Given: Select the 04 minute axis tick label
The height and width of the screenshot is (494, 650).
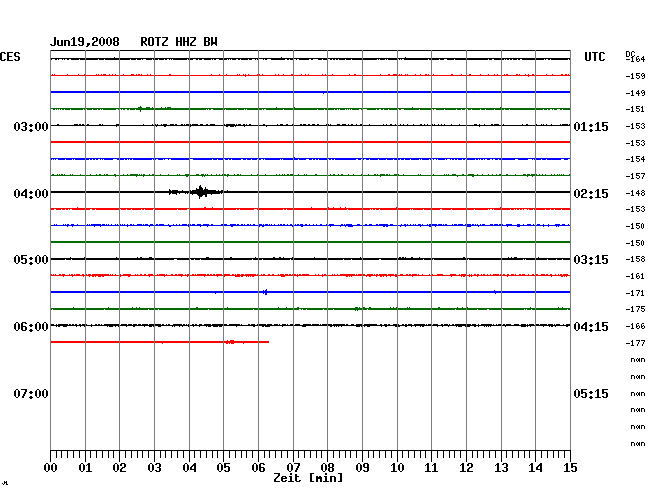Looking at the screenshot, I should click(189, 468).
